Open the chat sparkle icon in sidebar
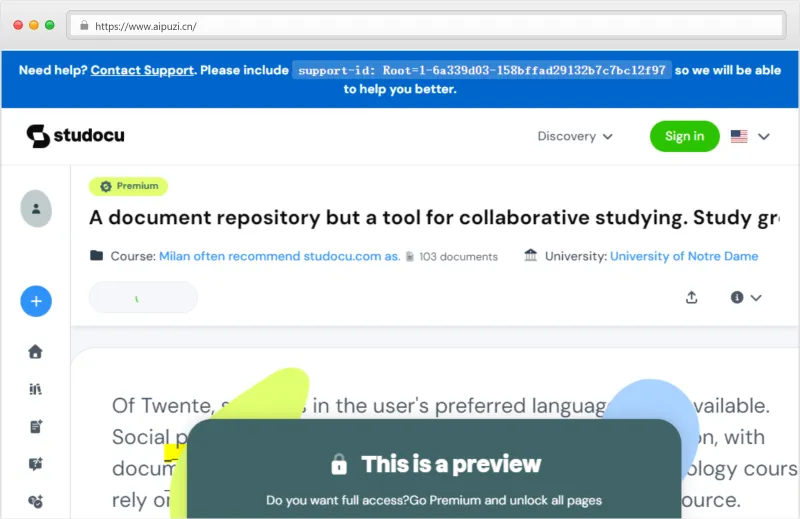Viewport: 800px width, 519px height. click(36, 464)
